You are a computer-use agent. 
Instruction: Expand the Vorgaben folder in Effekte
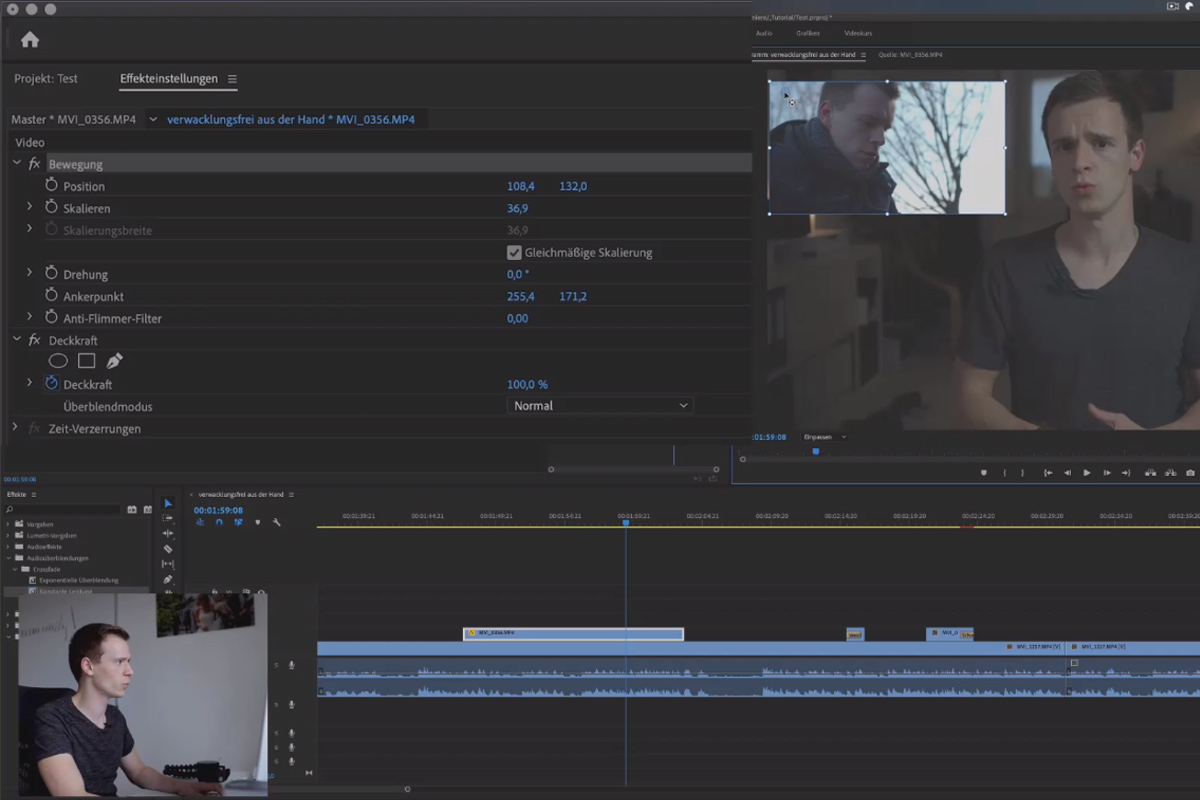click(9, 524)
